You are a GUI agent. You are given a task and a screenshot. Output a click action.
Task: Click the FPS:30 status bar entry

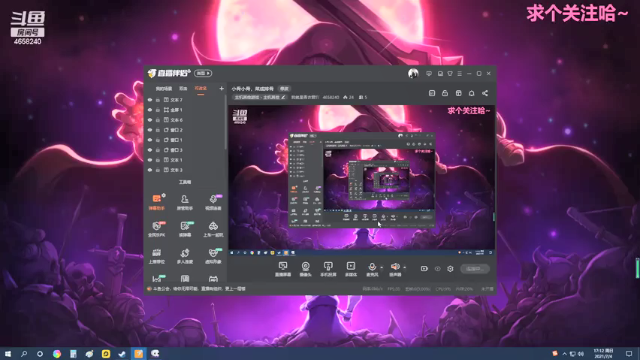(393, 289)
